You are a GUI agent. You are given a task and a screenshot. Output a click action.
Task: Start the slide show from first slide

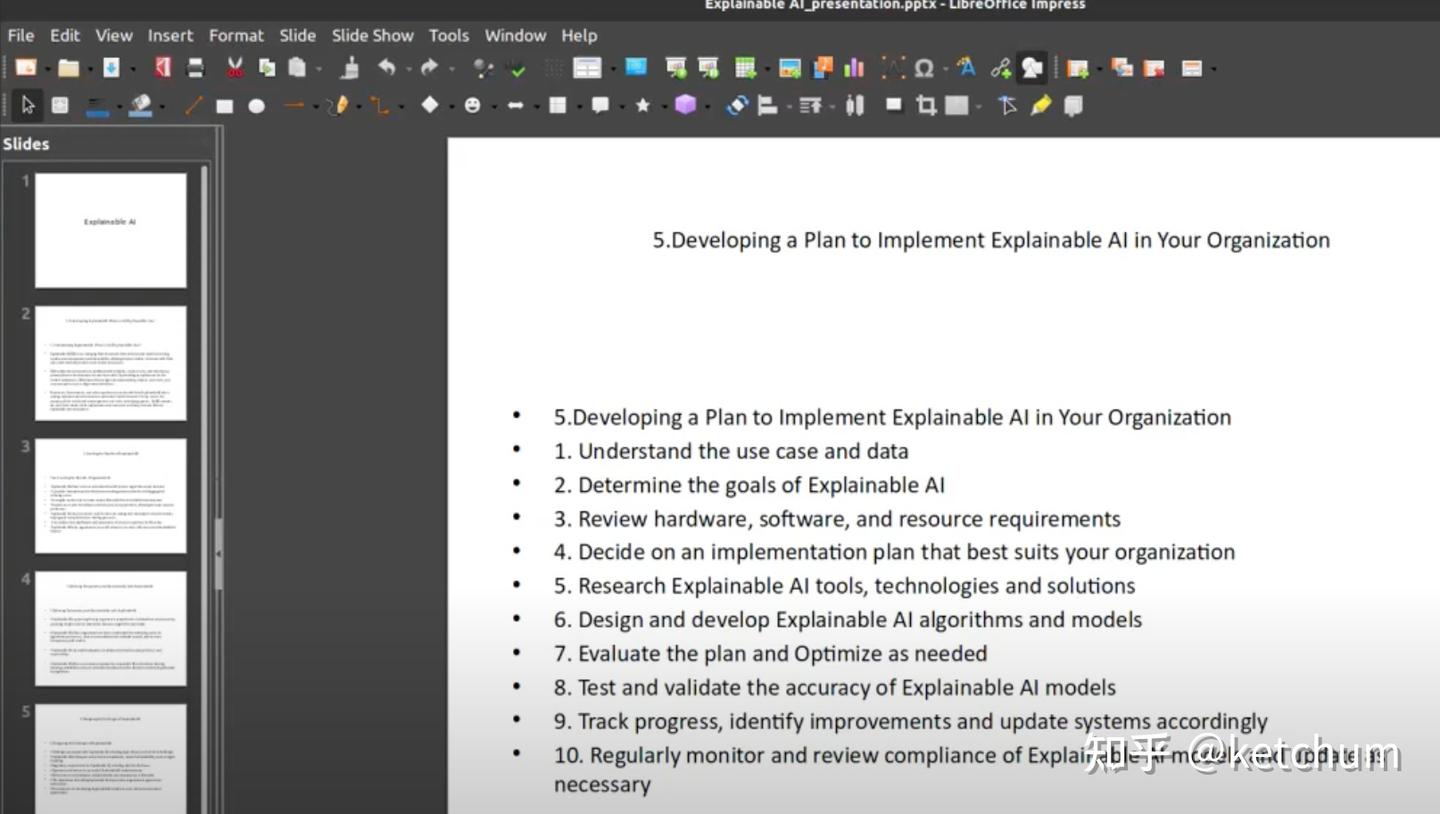(x=678, y=67)
